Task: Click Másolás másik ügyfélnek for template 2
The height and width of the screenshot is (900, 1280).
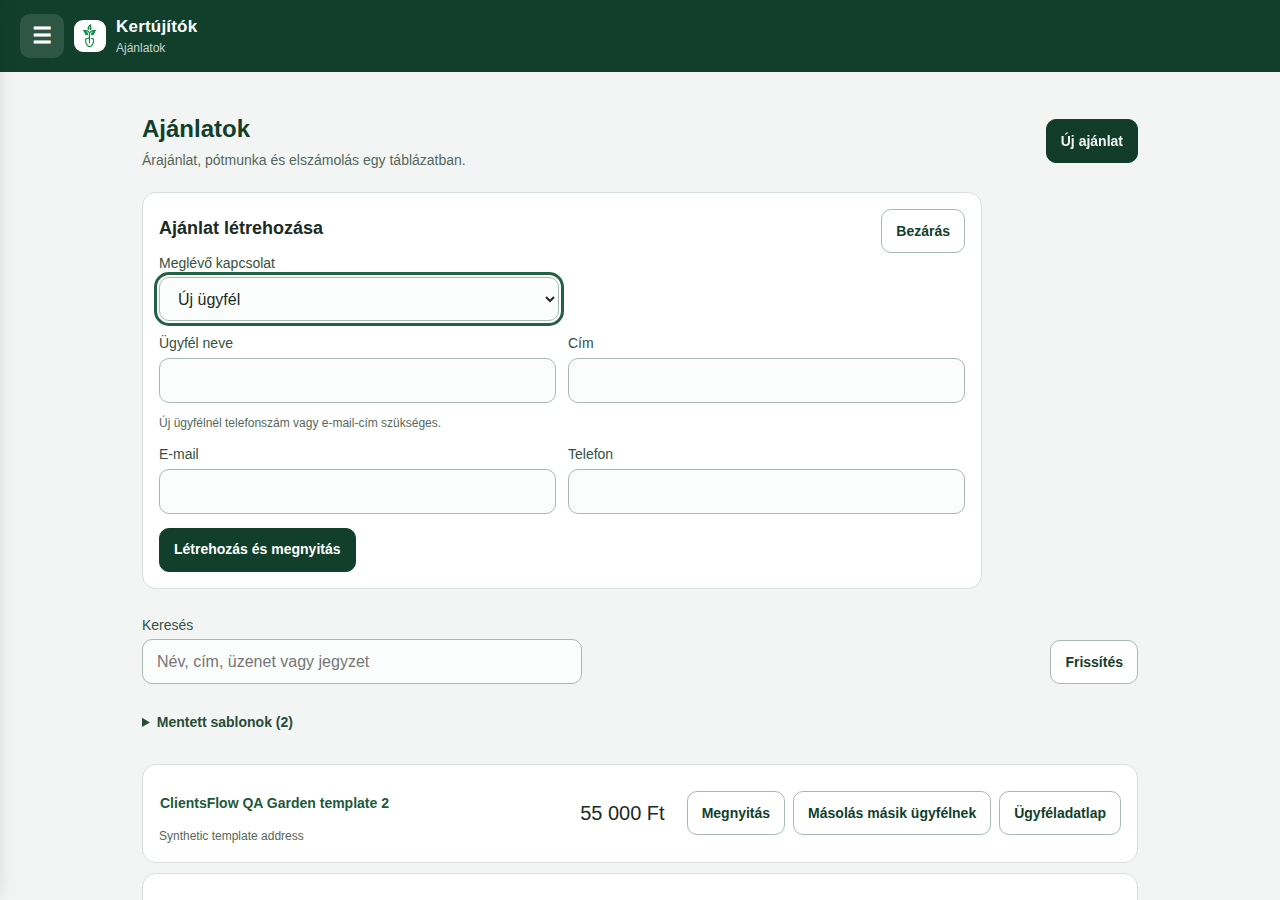Action: click(x=892, y=813)
